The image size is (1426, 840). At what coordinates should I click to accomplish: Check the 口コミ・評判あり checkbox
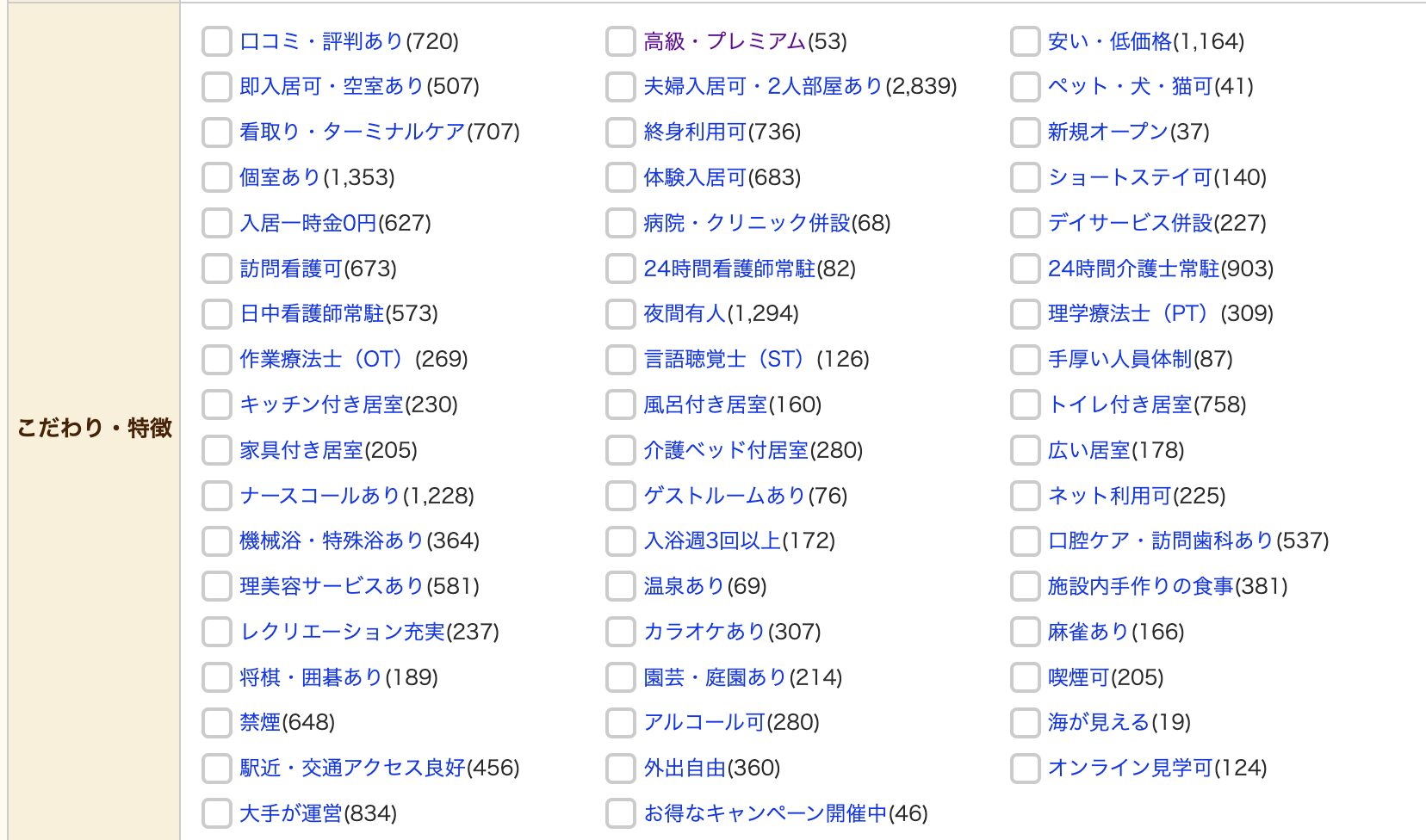coord(217,41)
